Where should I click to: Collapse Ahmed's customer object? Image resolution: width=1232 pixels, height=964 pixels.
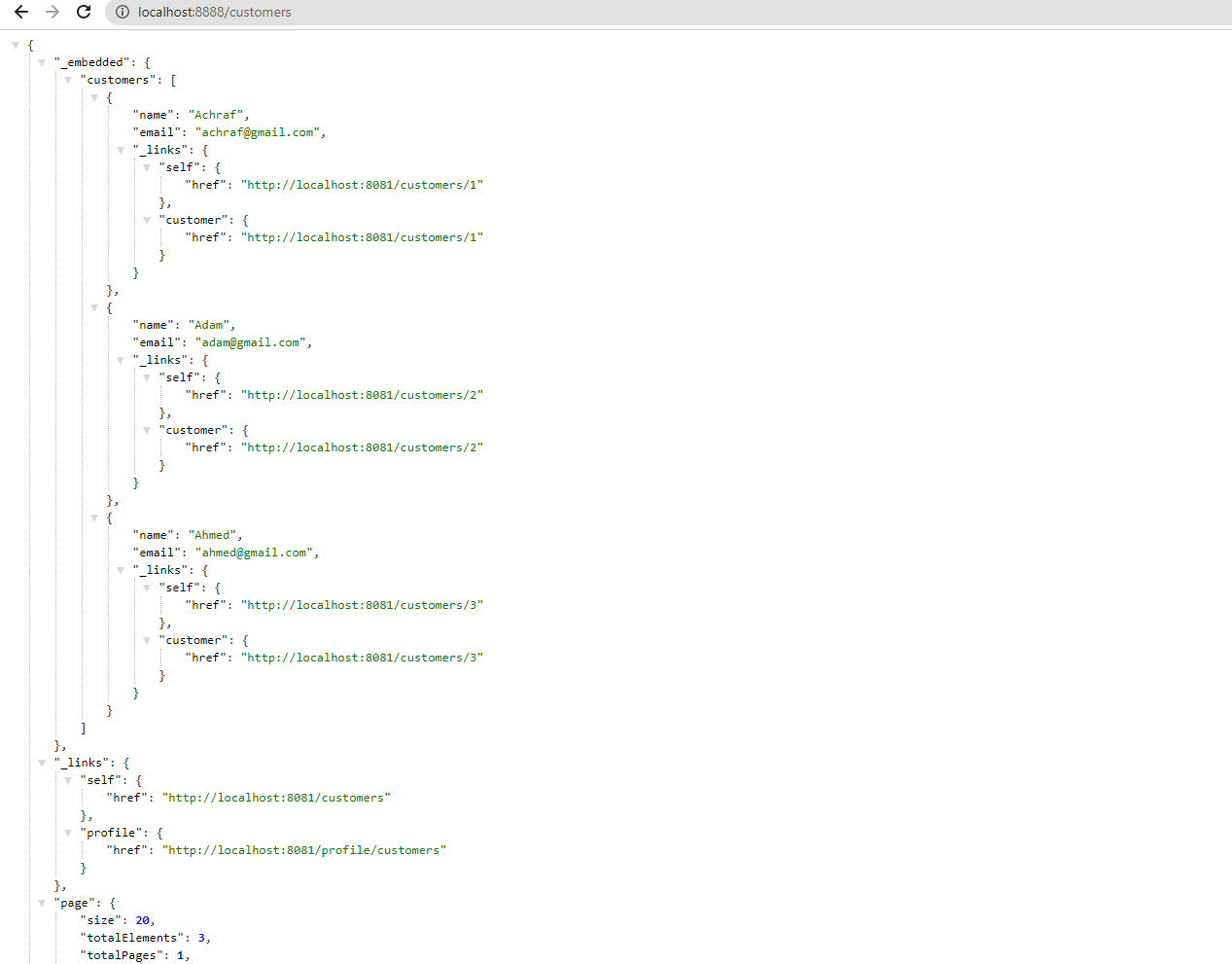94,518
